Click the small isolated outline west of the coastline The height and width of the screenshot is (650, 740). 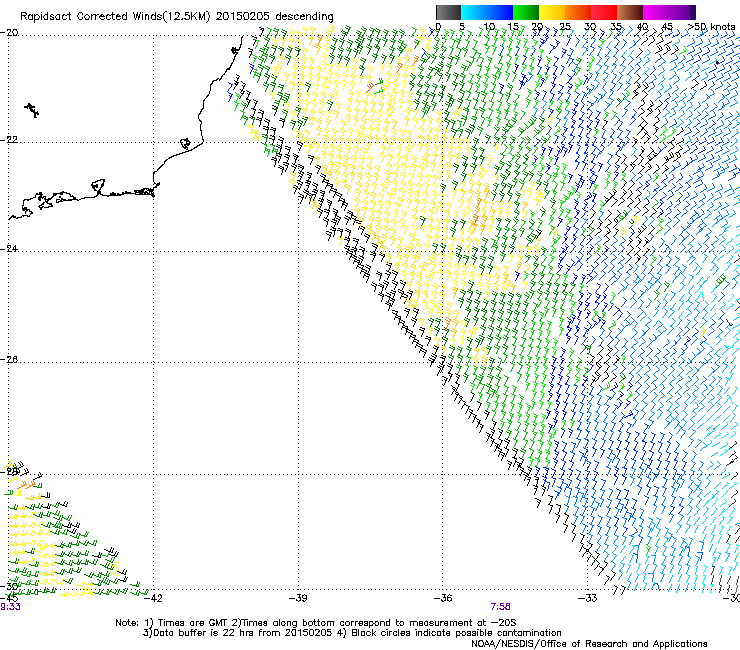(32, 110)
